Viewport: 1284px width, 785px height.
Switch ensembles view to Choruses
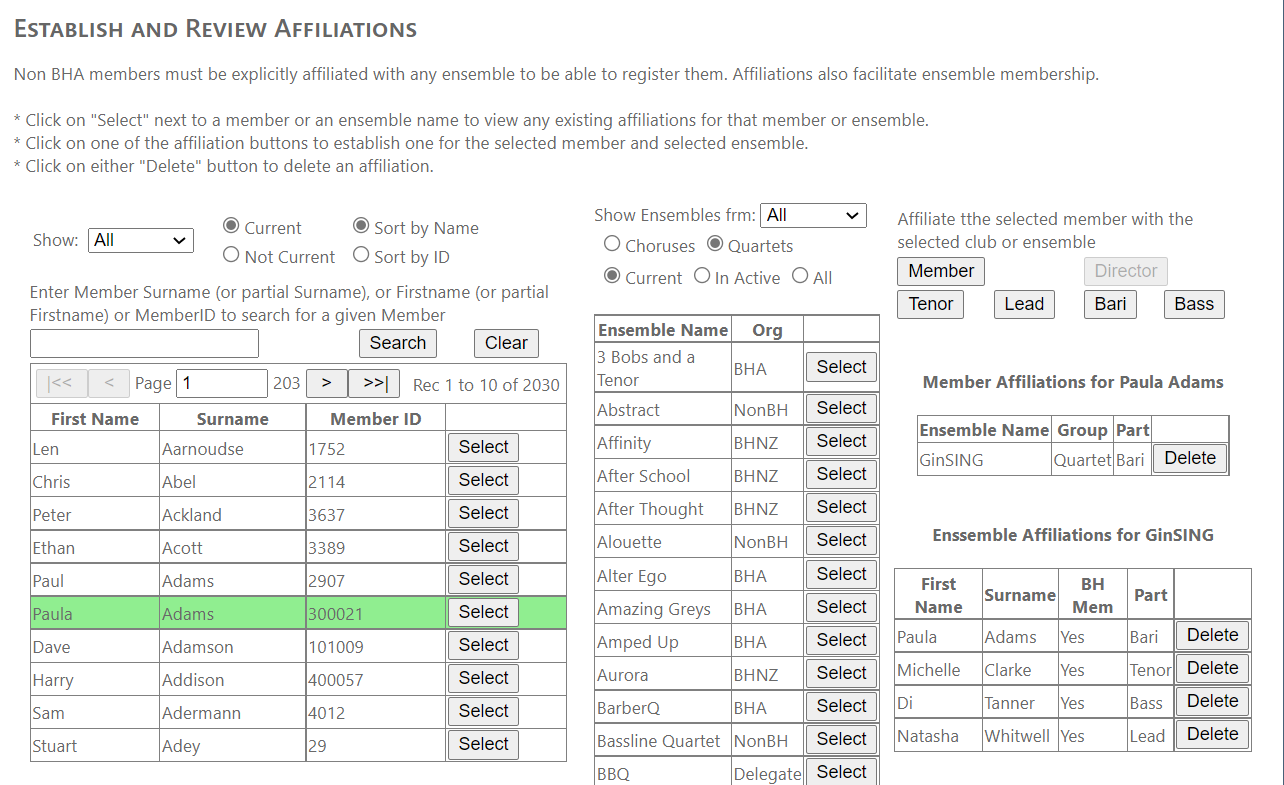(x=612, y=244)
